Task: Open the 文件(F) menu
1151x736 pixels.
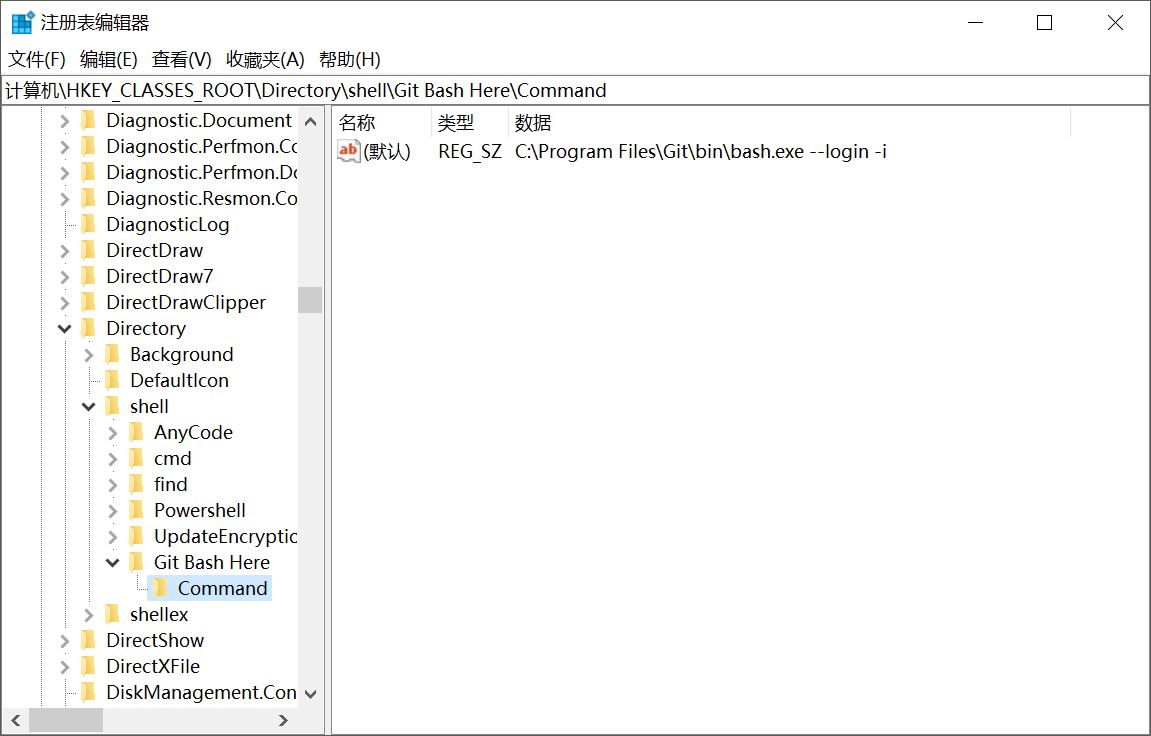Action: [37, 59]
